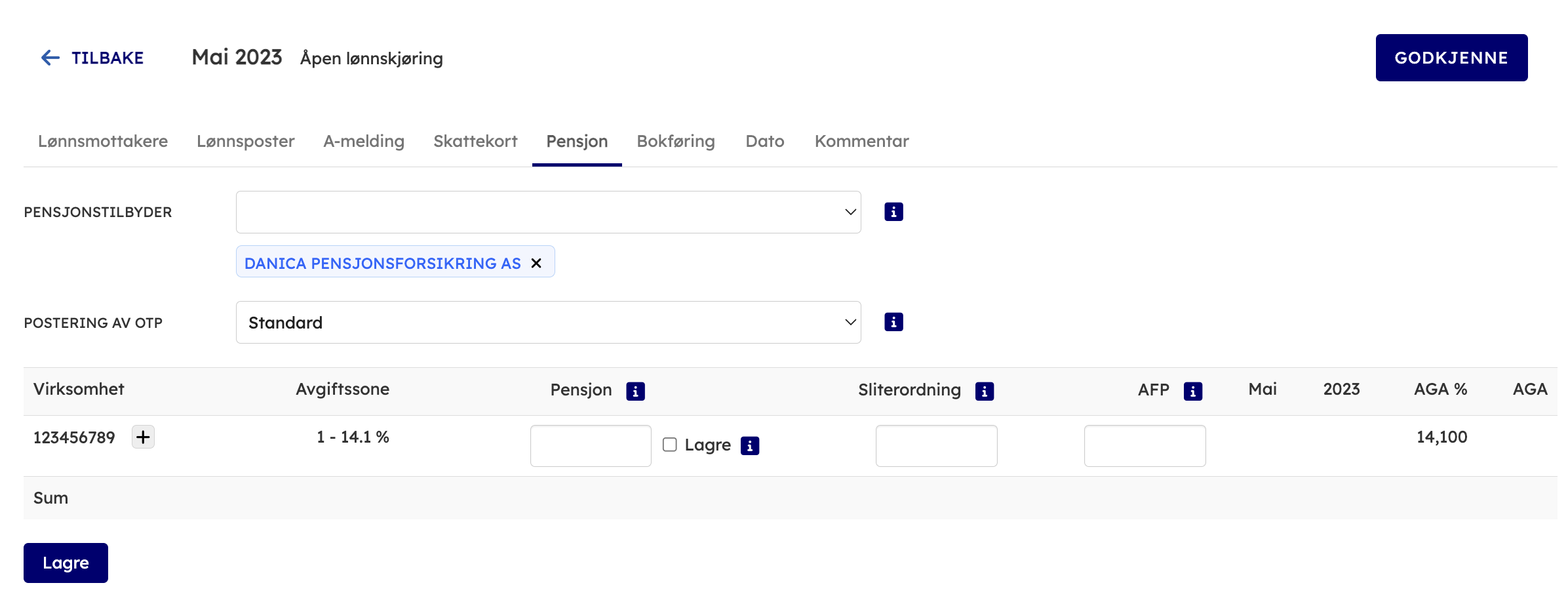Go to the Bokføring tab
This screenshot has height=602, width=1568.
[x=676, y=141]
